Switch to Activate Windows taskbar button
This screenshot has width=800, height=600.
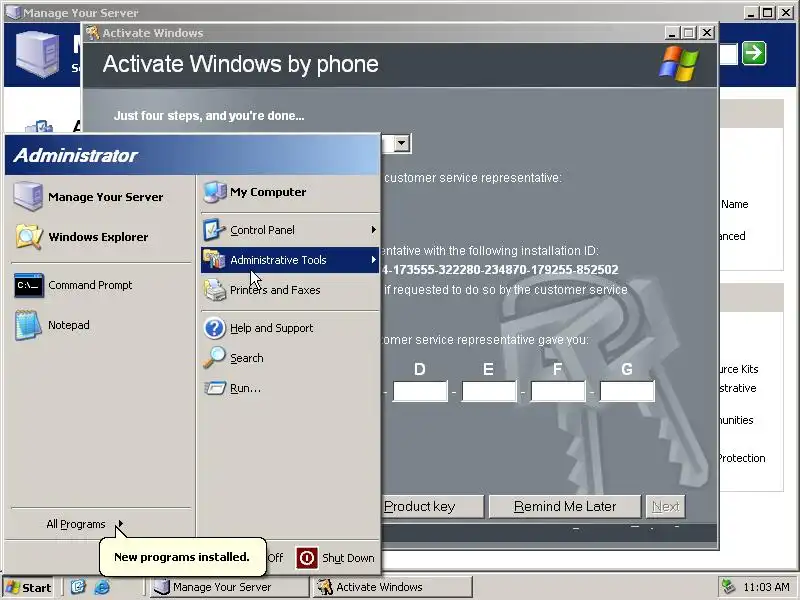pyautogui.click(x=392, y=587)
